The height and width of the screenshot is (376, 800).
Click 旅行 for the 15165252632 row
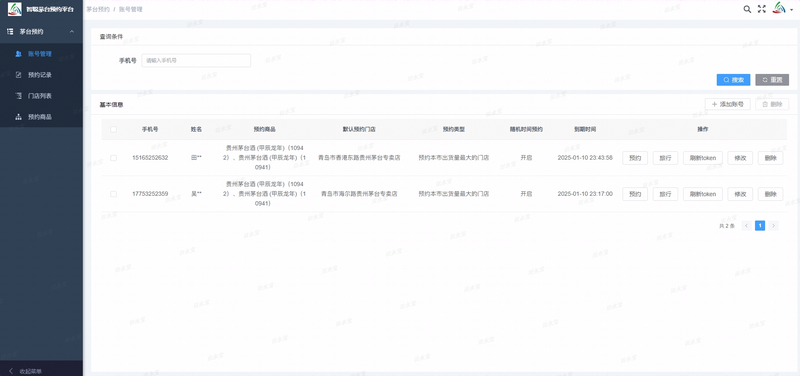[x=665, y=158]
